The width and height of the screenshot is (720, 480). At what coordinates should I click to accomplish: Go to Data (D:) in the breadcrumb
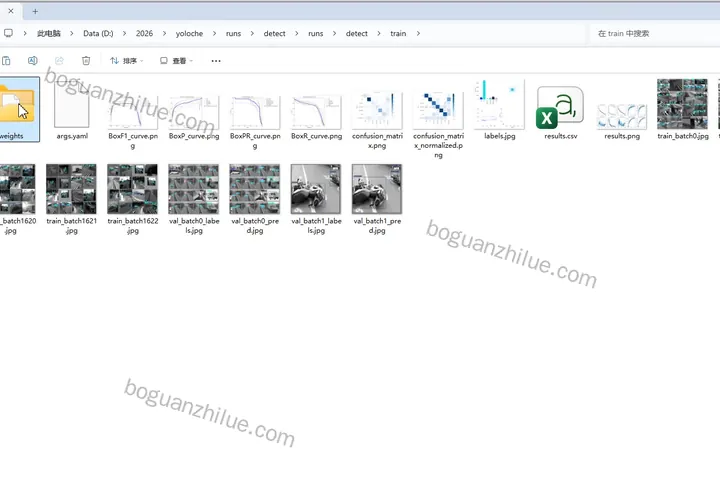click(x=98, y=34)
